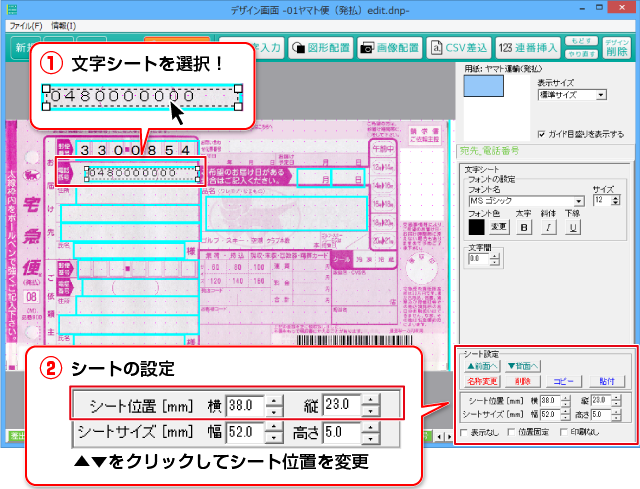Toggle bold with the B button
The width and height of the screenshot is (640, 489).
[x=524, y=227]
